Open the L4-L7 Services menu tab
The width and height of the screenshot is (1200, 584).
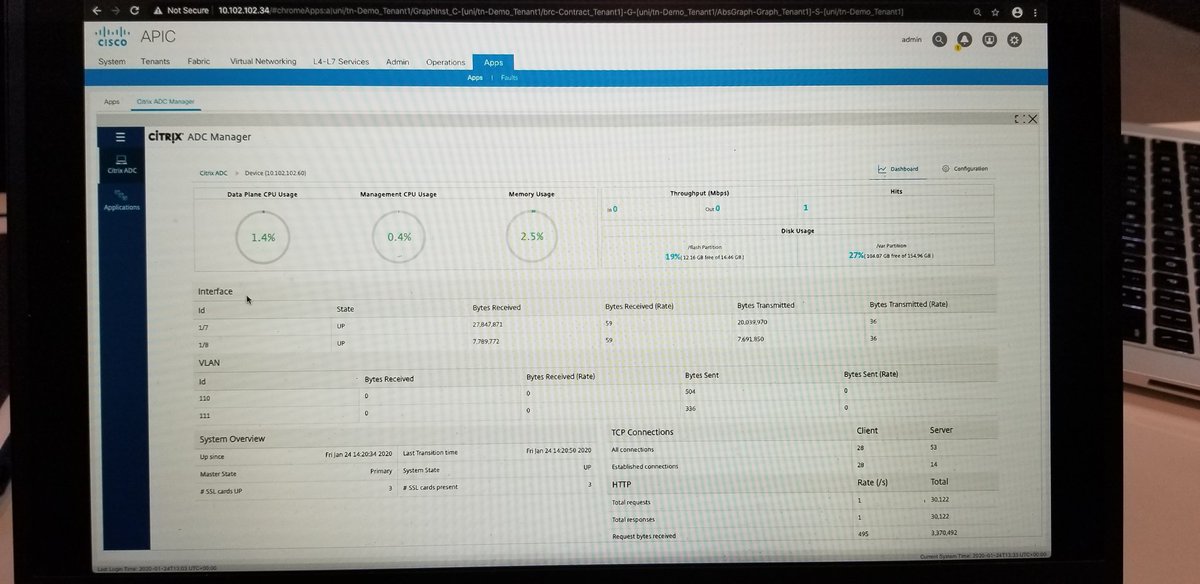coord(340,61)
